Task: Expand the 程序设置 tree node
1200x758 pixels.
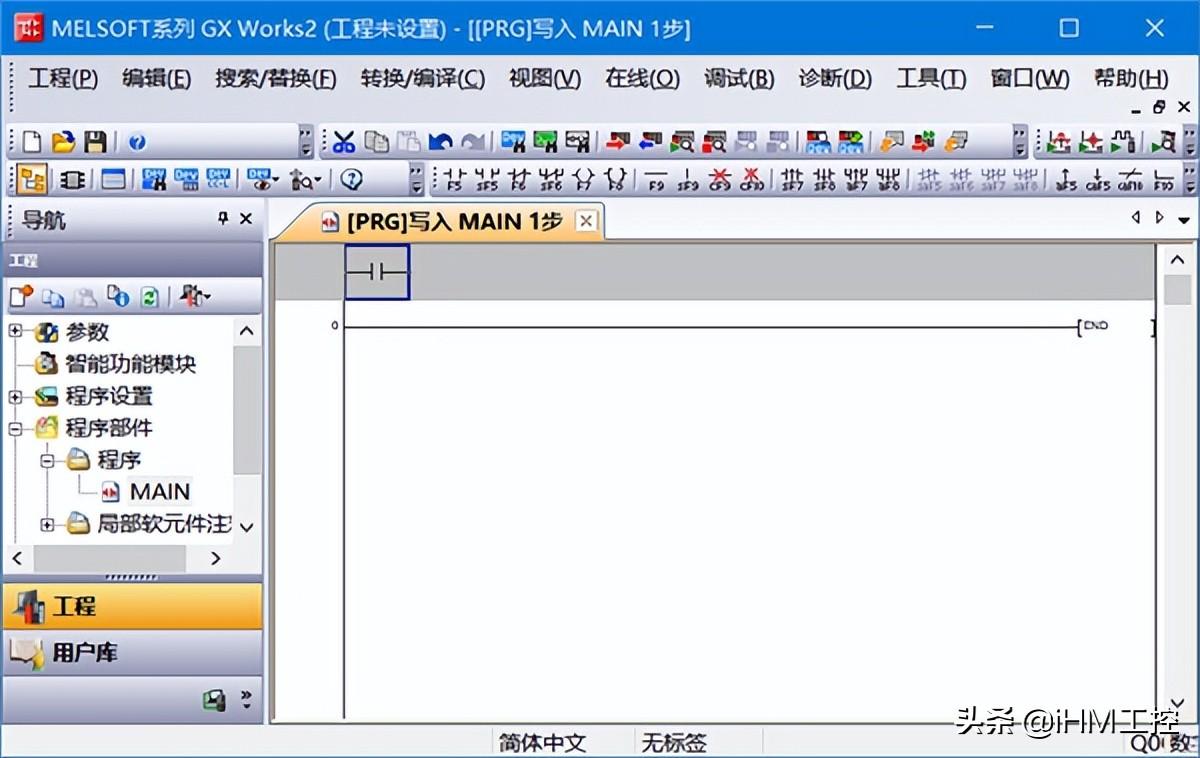Action: pos(15,396)
